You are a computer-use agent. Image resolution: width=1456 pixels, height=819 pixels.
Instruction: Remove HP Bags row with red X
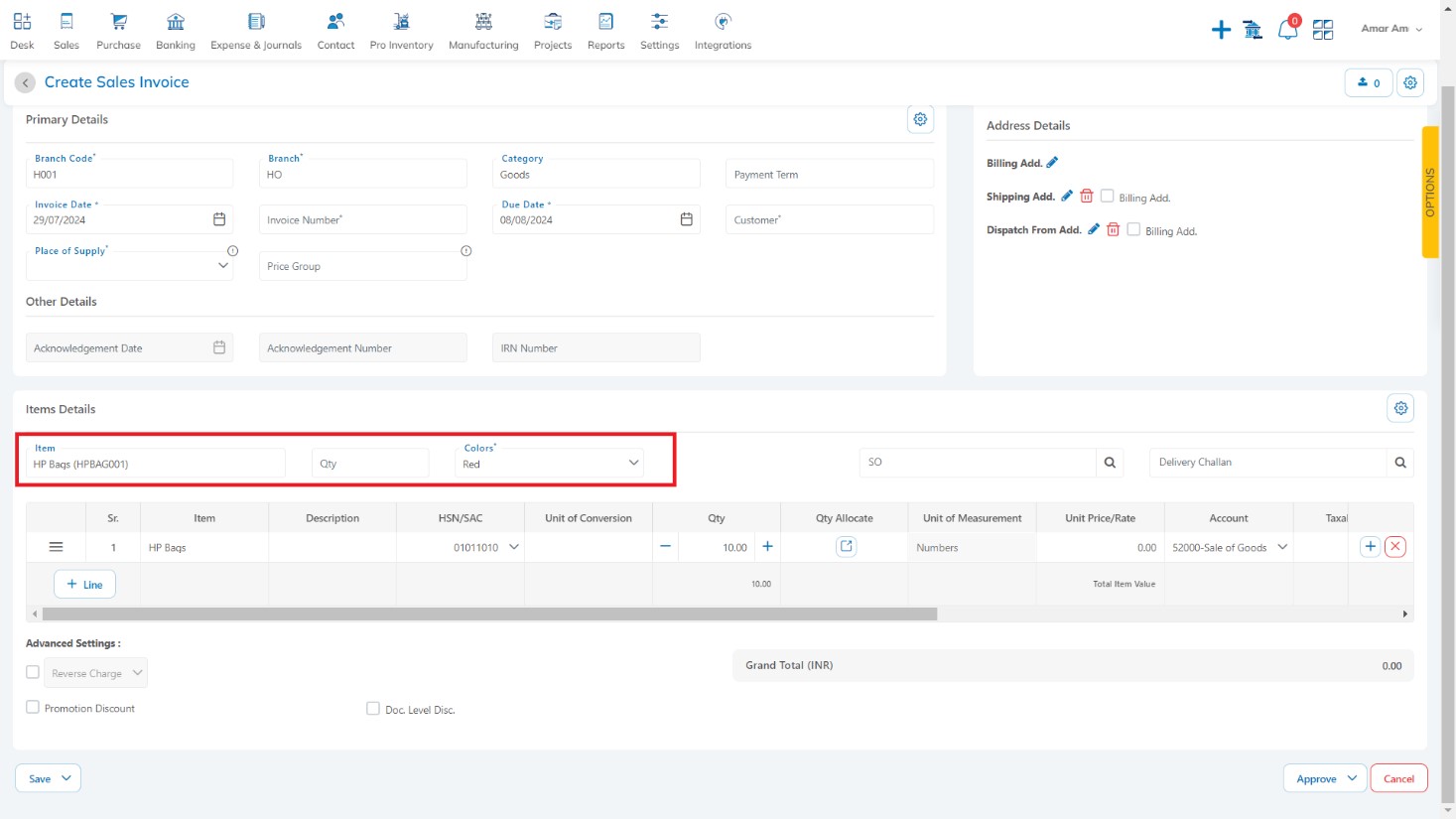coord(1394,546)
